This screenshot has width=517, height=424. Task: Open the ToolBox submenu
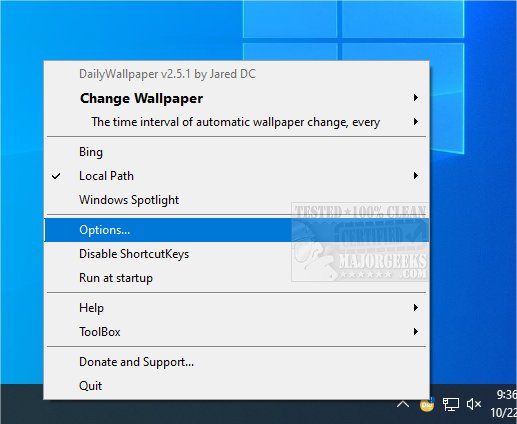tap(236, 332)
